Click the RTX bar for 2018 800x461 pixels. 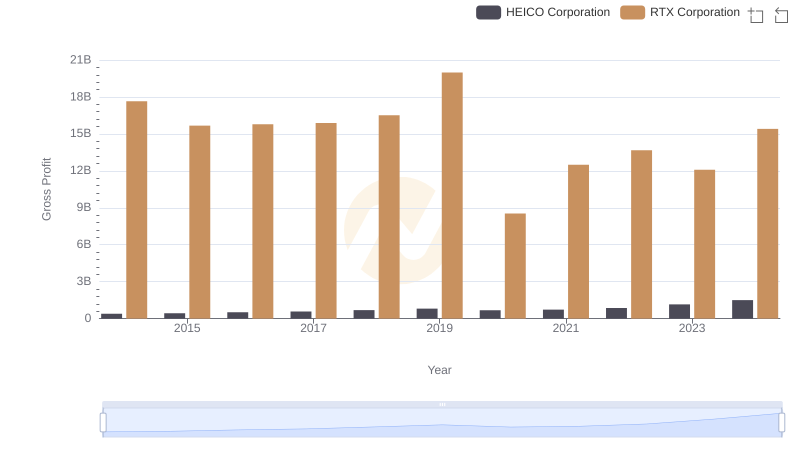pos(389,217)
